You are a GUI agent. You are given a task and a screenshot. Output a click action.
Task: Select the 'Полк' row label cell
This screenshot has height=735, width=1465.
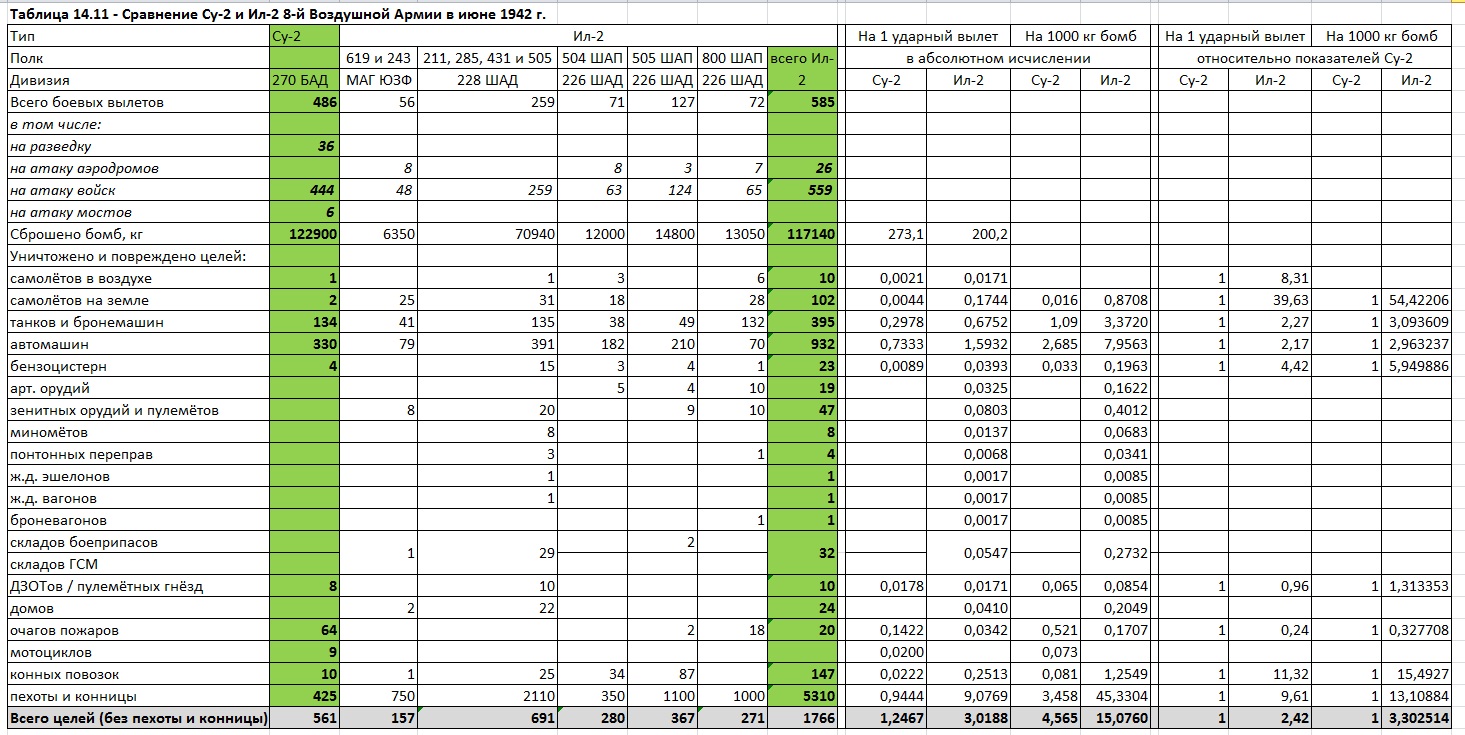138,58
